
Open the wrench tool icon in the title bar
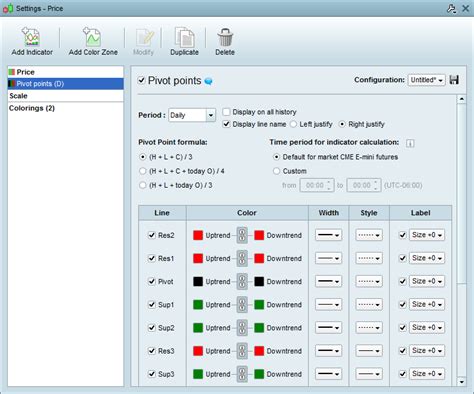[x=451, y=8]
